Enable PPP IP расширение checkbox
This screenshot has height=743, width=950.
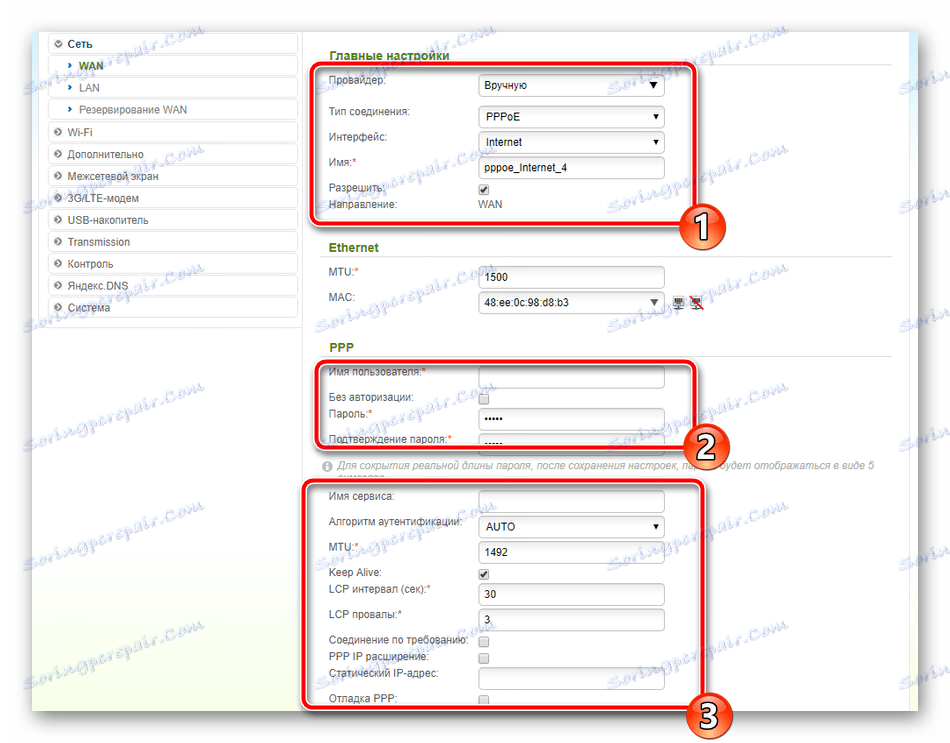[x=483, y=658]
